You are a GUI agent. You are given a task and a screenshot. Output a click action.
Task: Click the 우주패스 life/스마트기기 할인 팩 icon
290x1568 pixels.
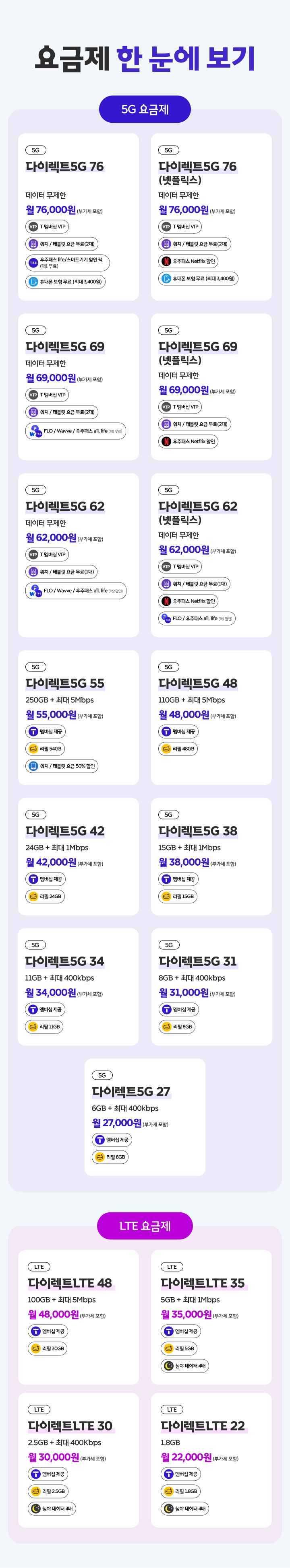pos(33,263)
